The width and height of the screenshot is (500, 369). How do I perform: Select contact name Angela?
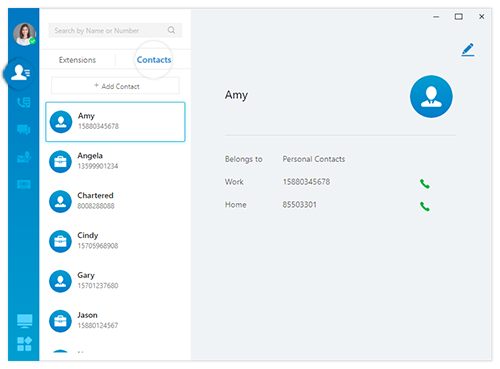pos(90,156)
